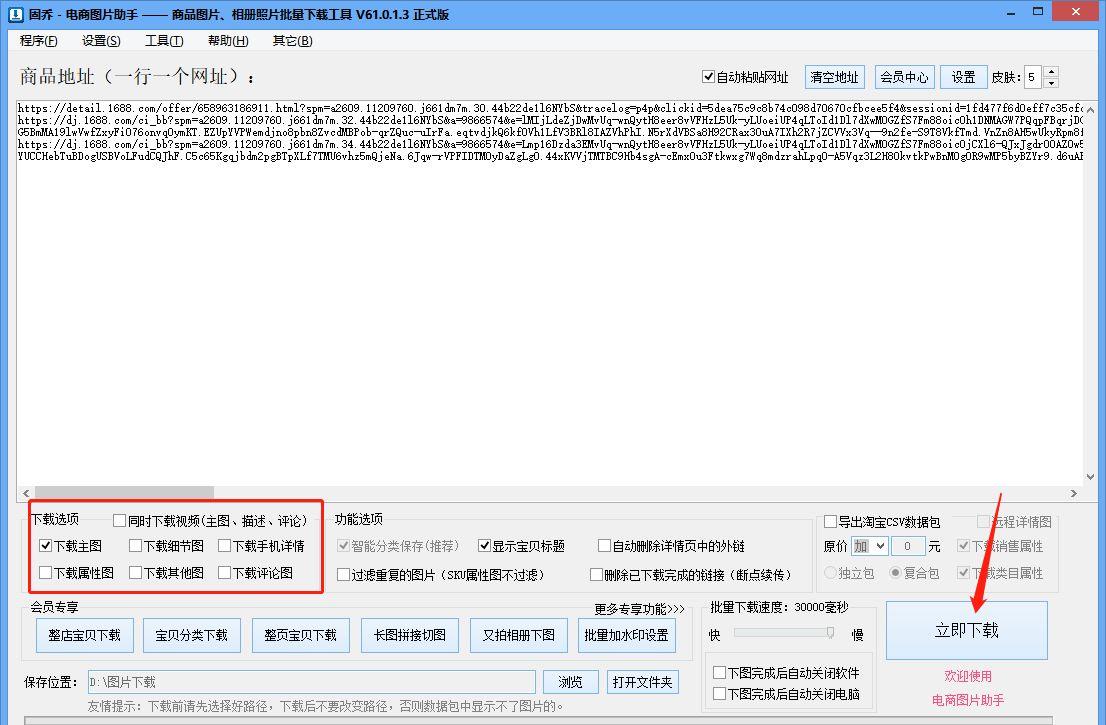This screenshot has height=725, width=1106.
Task: Open the 帮助(H) menu
Action: (x=228, y=41)
